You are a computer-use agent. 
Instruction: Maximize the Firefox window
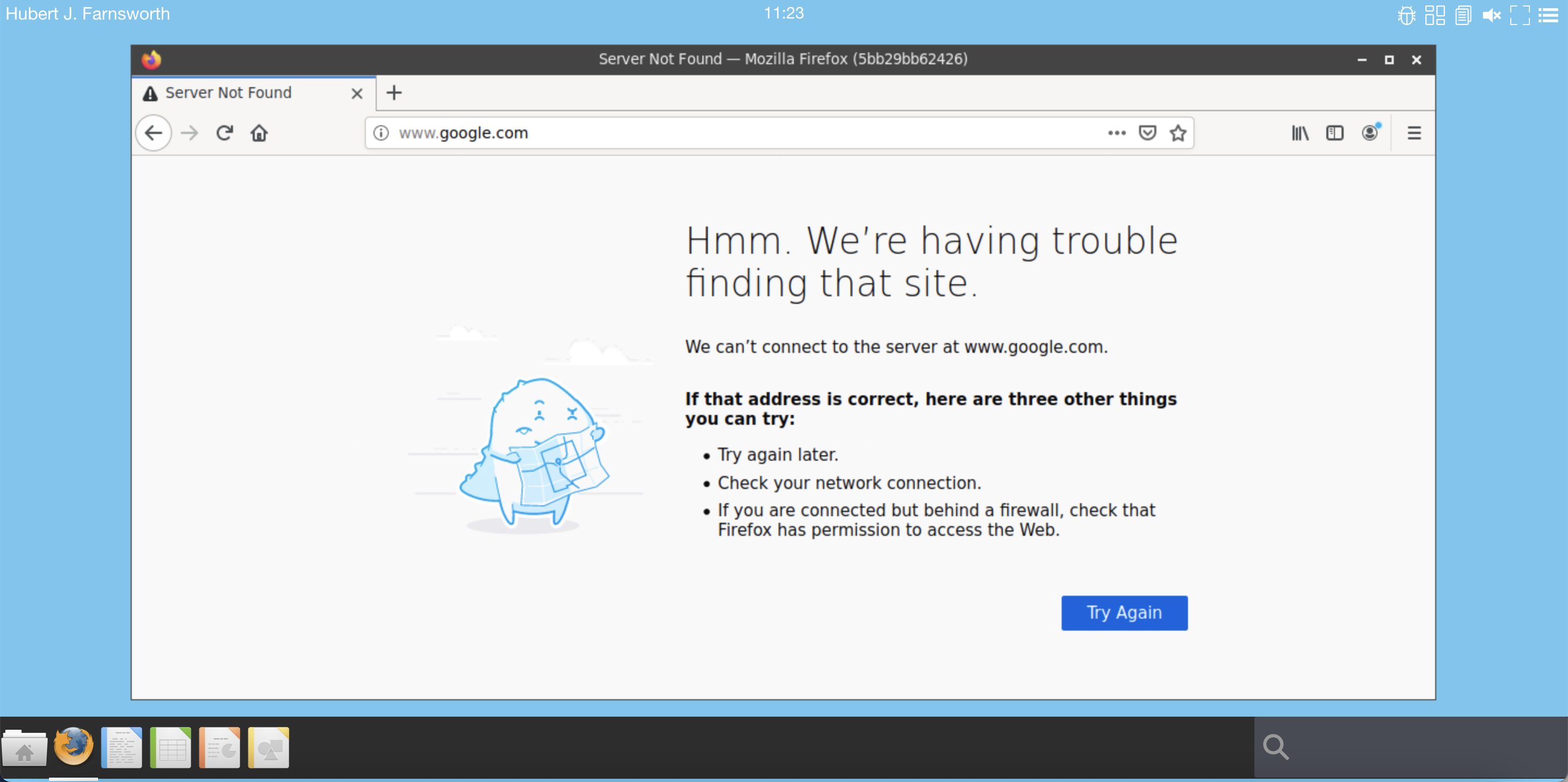[x=1389, y=60]
